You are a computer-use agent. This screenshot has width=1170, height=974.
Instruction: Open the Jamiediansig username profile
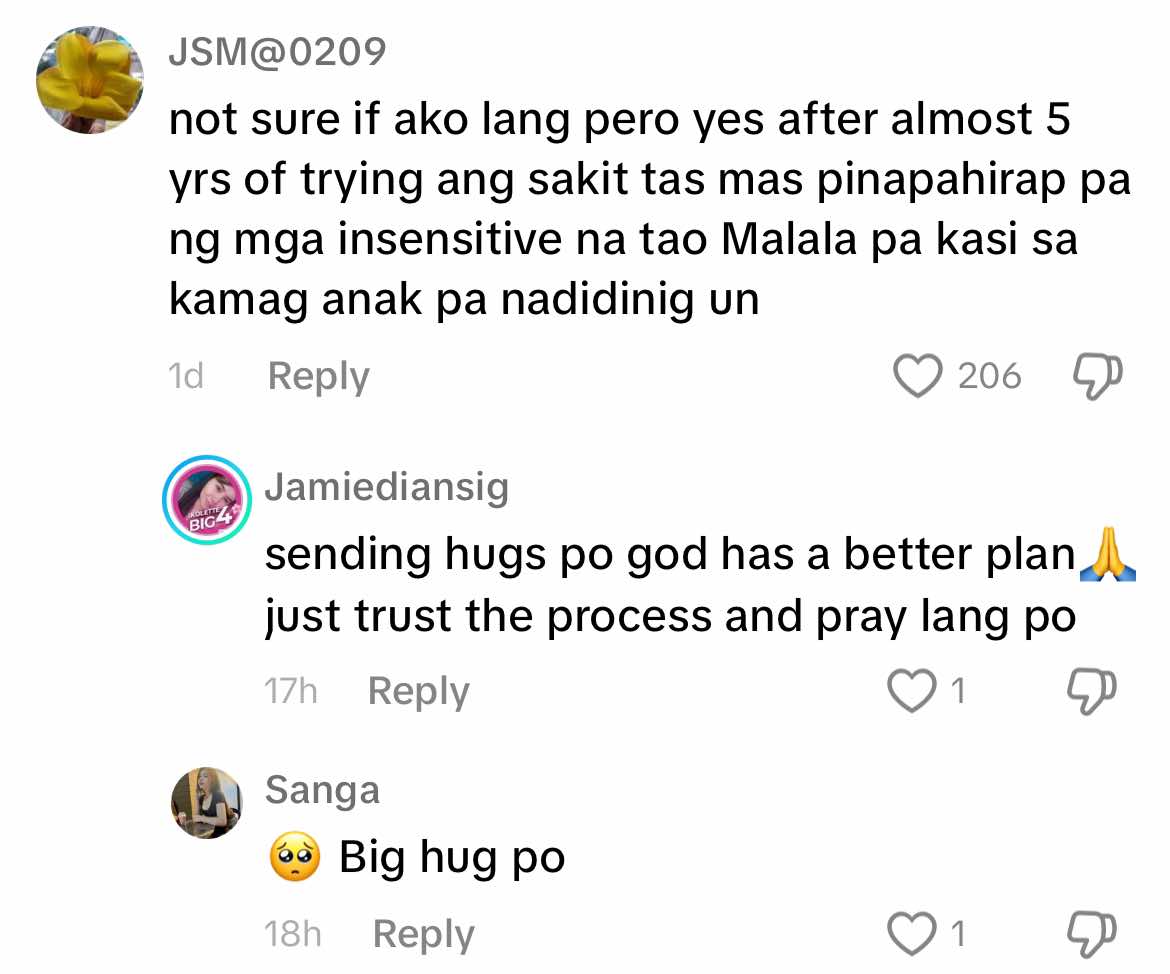pos(387,487)
